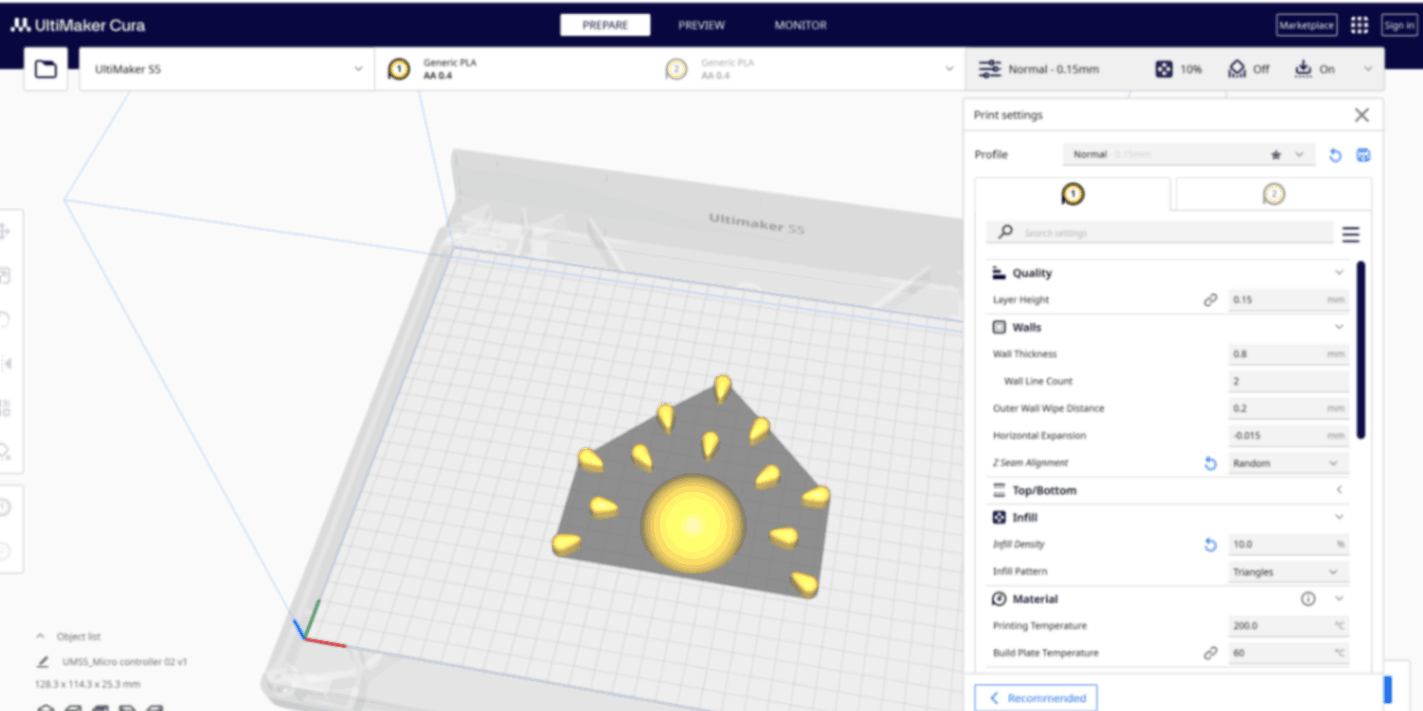Screen dimensions: 1423x711
Task: Click the Outer Wall Wipe Distance label
Action: [1048, 409]
